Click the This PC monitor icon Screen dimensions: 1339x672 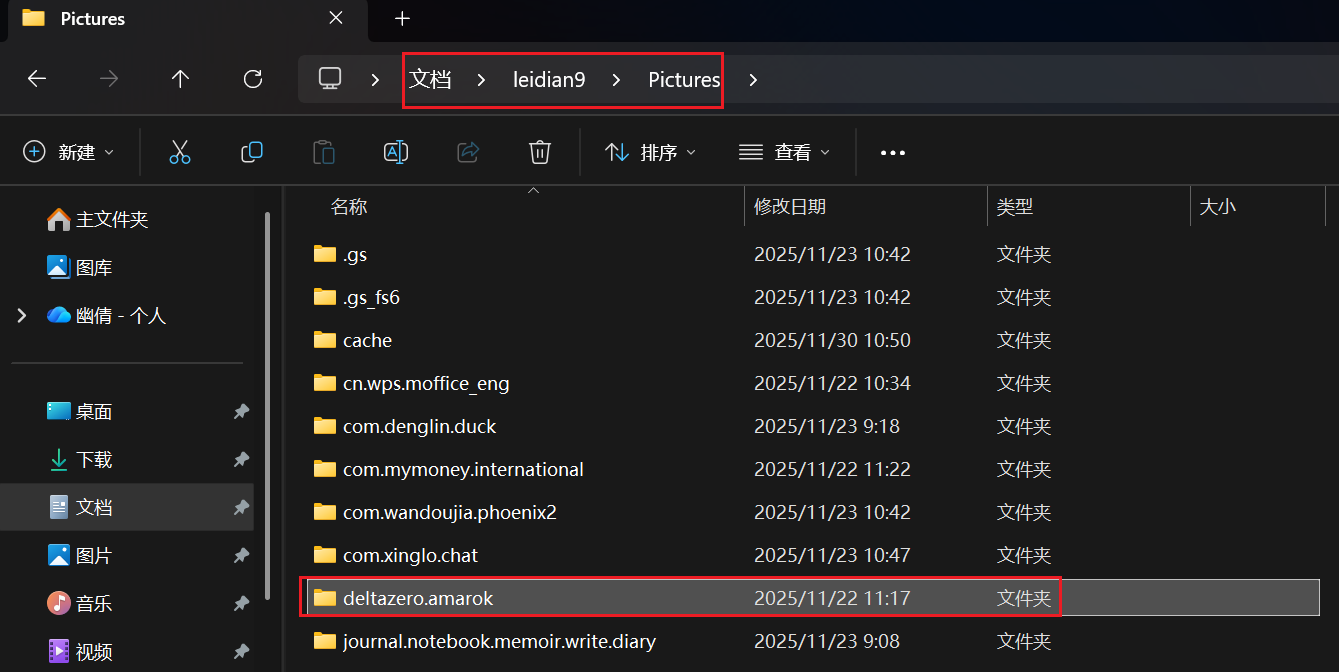pos(330,79)
